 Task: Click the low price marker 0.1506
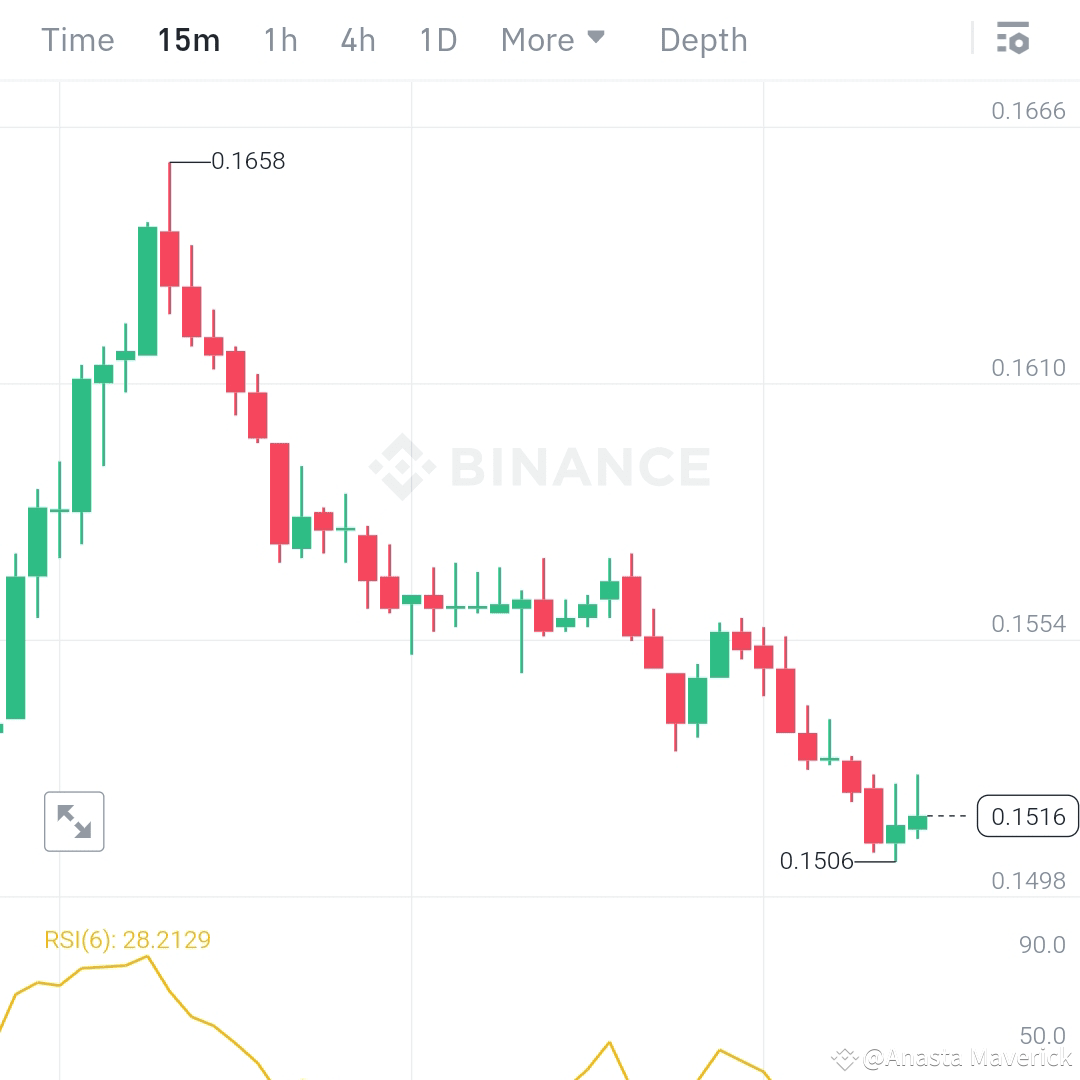point(817,861)
